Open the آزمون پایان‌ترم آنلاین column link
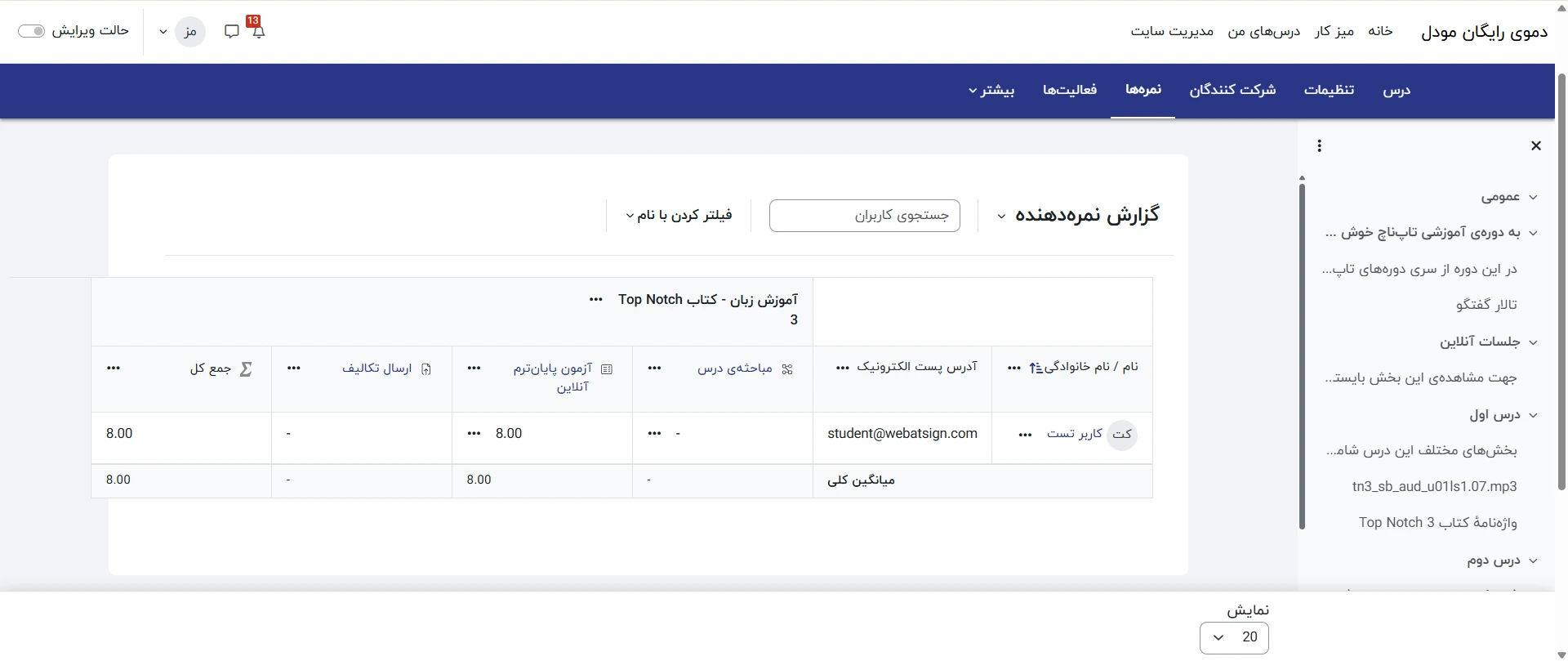This screenshot has height=661, width=1568. (553, 377)
